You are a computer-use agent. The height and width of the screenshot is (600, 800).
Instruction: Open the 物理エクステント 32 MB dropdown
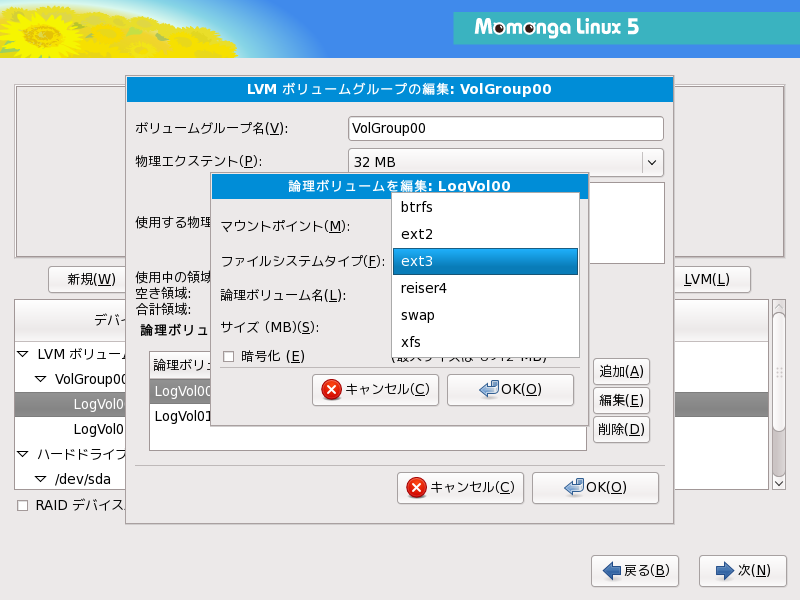point(506,162)
